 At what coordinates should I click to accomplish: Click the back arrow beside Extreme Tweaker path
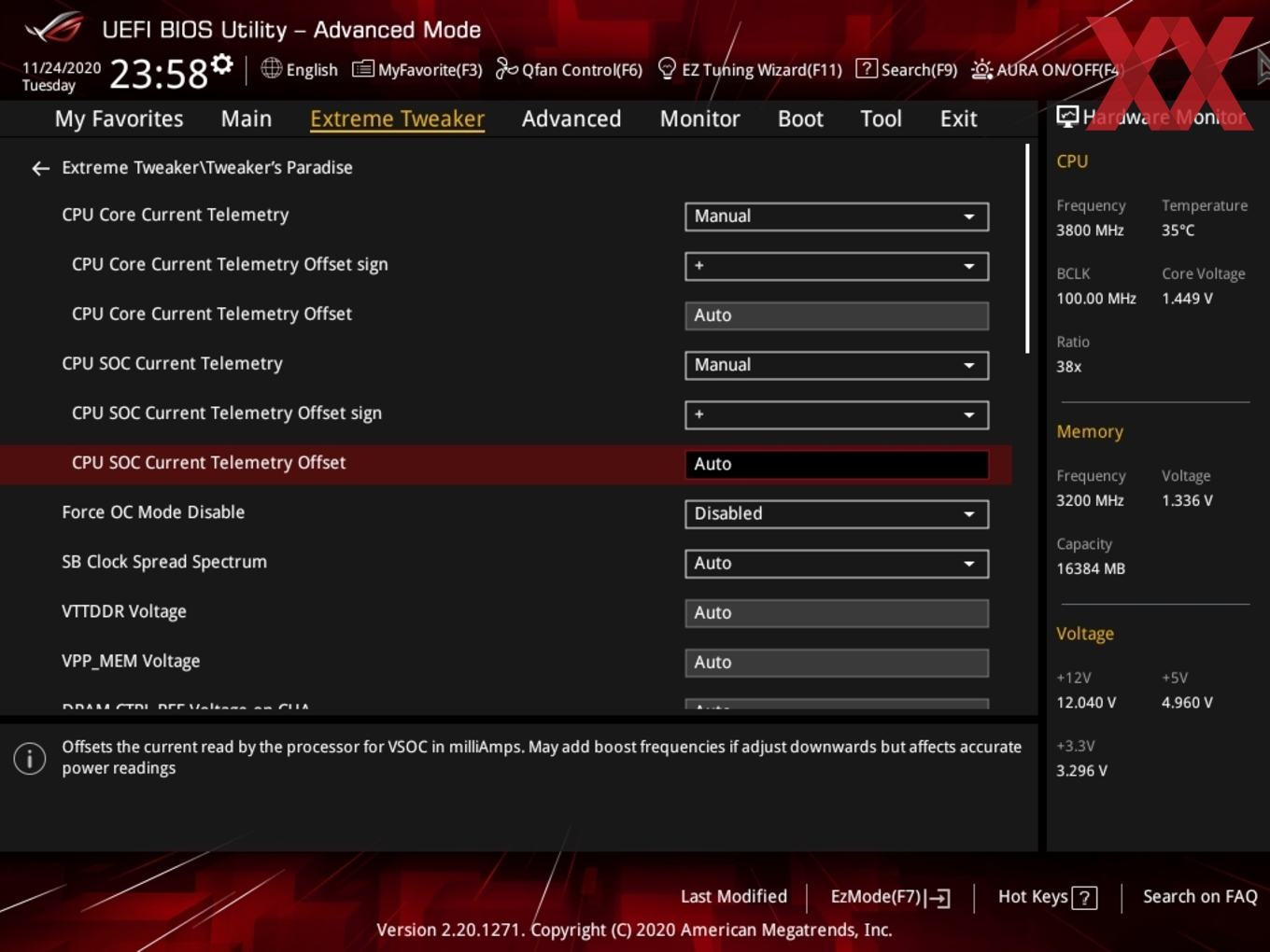tap(40, 169)
